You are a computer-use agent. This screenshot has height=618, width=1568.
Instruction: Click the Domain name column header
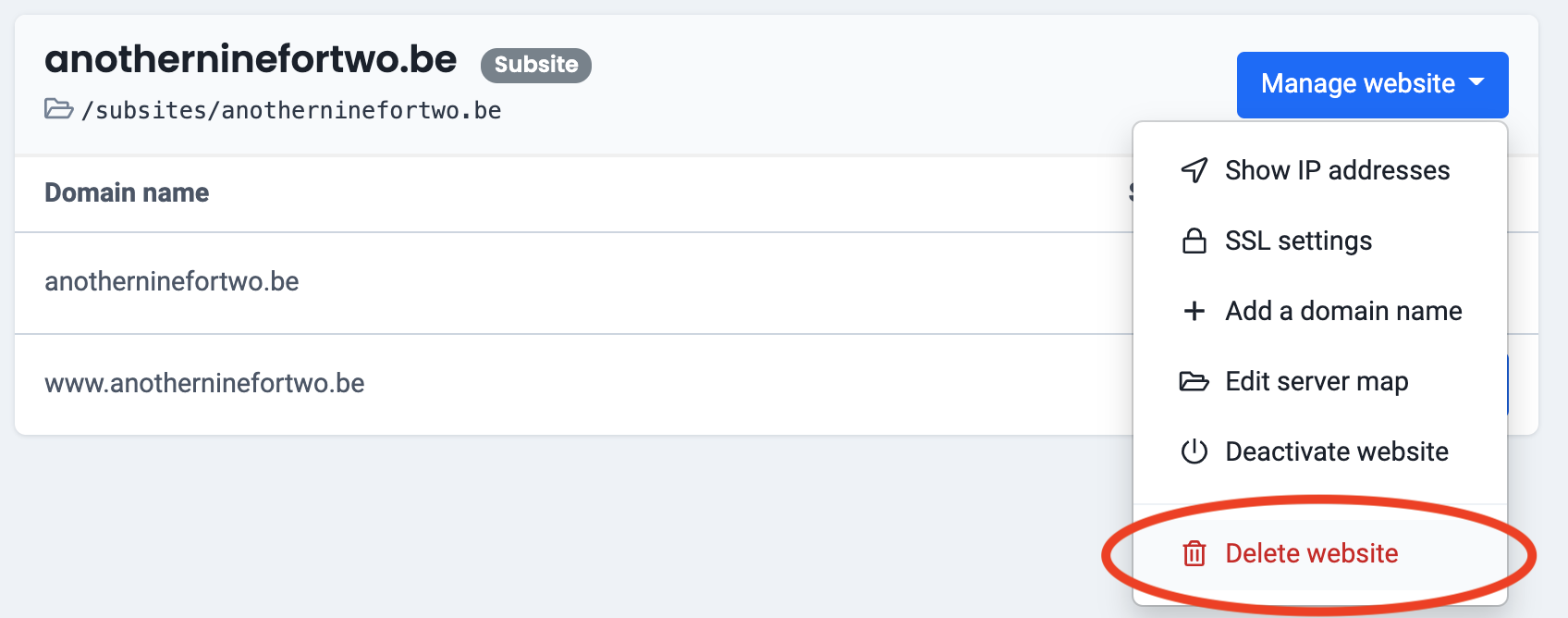coord(127,192)
